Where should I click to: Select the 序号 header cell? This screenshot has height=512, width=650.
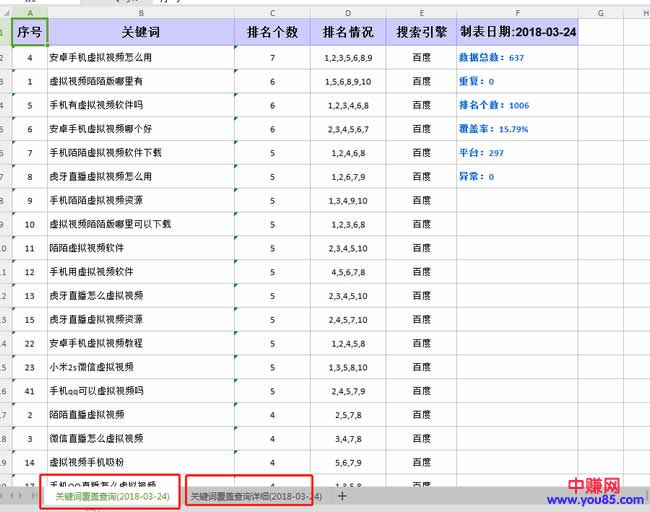click(29, 32)
